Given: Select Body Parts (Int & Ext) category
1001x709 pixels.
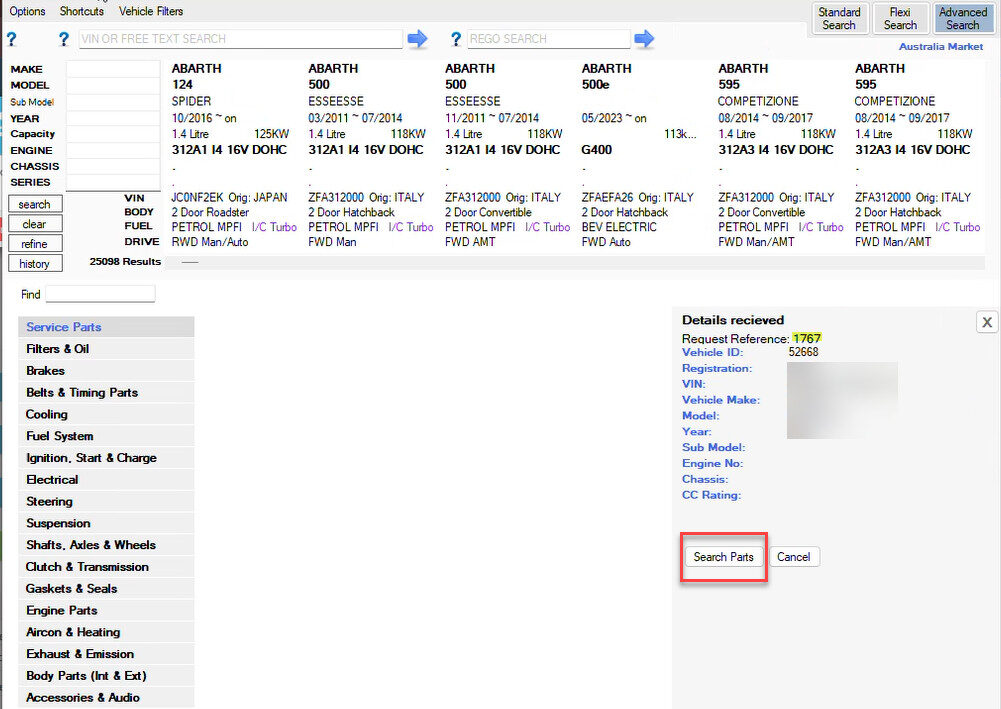Looking at the screenshot, I should pyautogui.click(x=107, y=675).
